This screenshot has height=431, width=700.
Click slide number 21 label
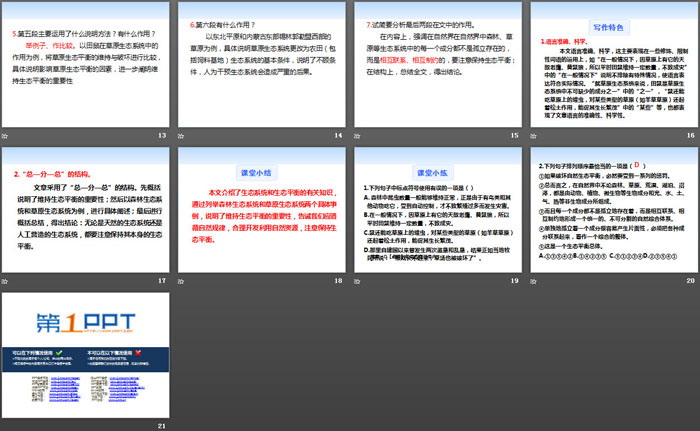pos(161,425)
